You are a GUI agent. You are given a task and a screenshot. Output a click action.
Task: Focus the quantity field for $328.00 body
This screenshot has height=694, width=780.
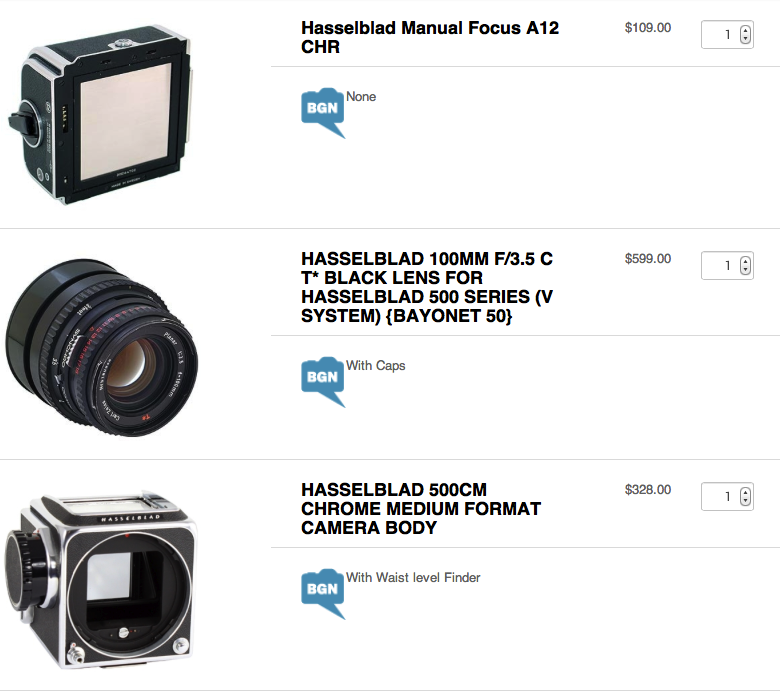pyautogui.click(x=721, y=496)
